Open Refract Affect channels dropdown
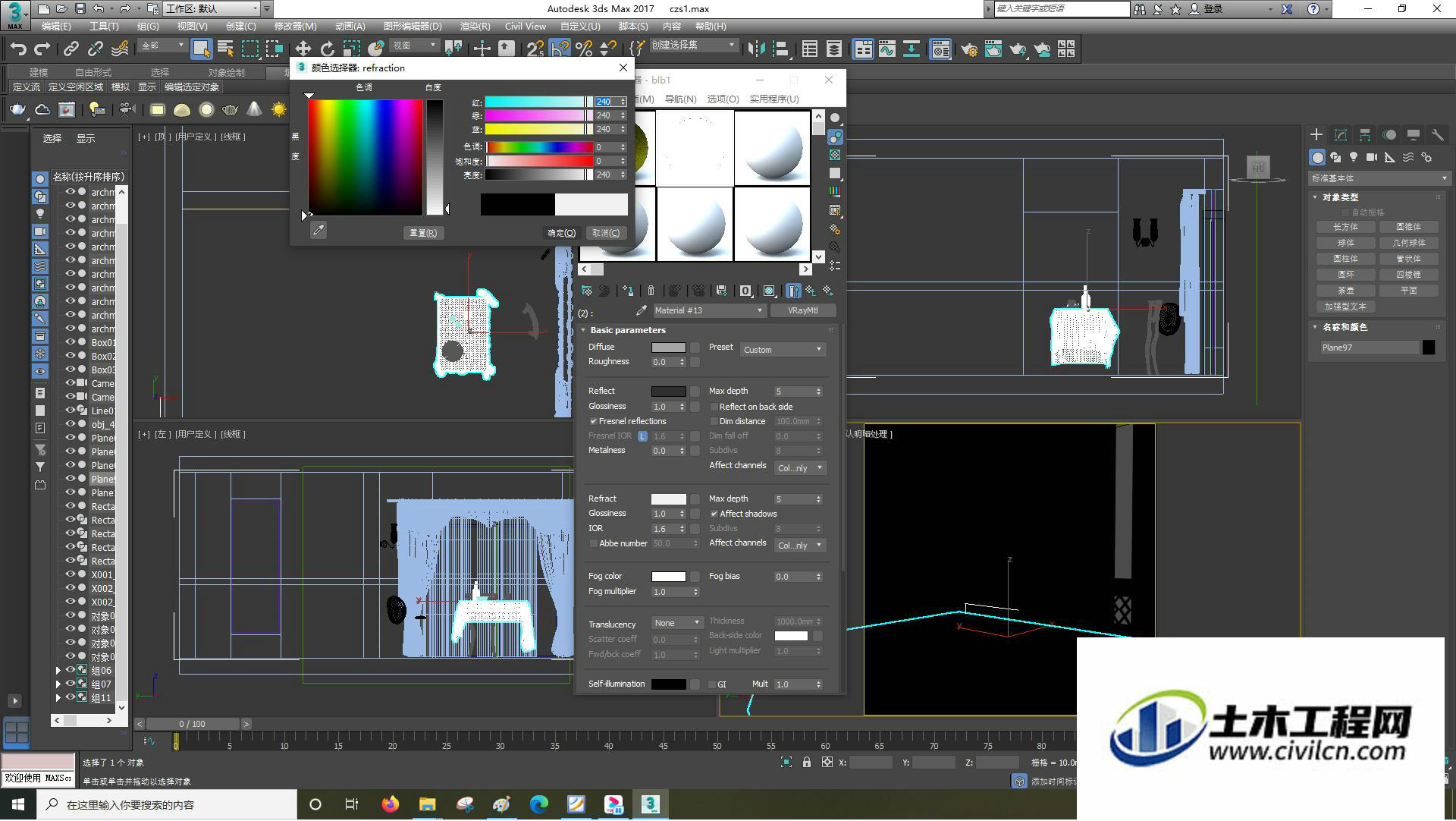The image size is (1456, 821). click(800, 546)
